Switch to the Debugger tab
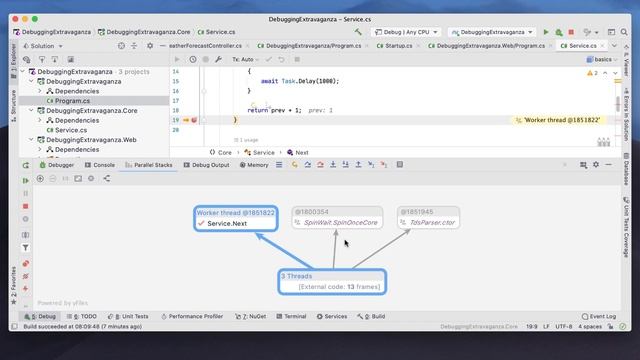640x360 pixels. pos(57,165)
